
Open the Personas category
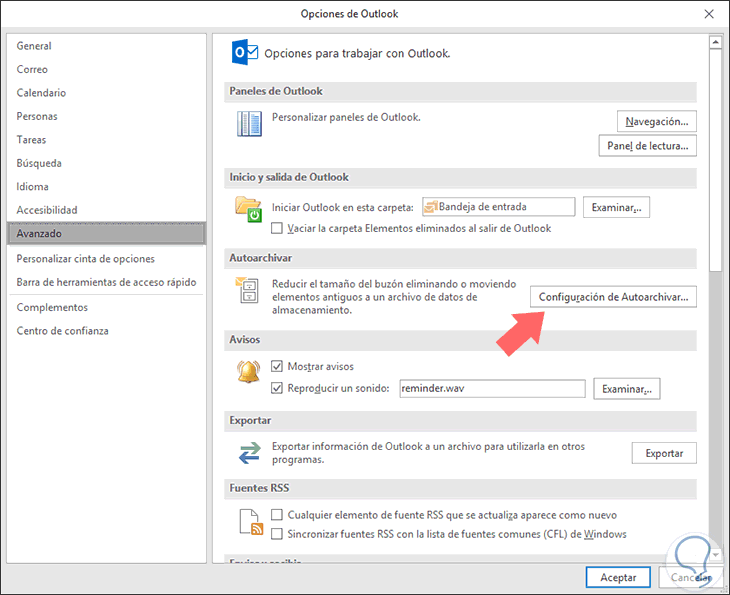point(107,116)
